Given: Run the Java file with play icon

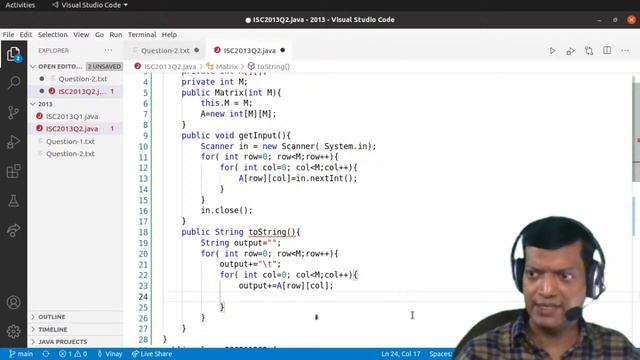Looking at the screenshot, I should pos(552,51).
